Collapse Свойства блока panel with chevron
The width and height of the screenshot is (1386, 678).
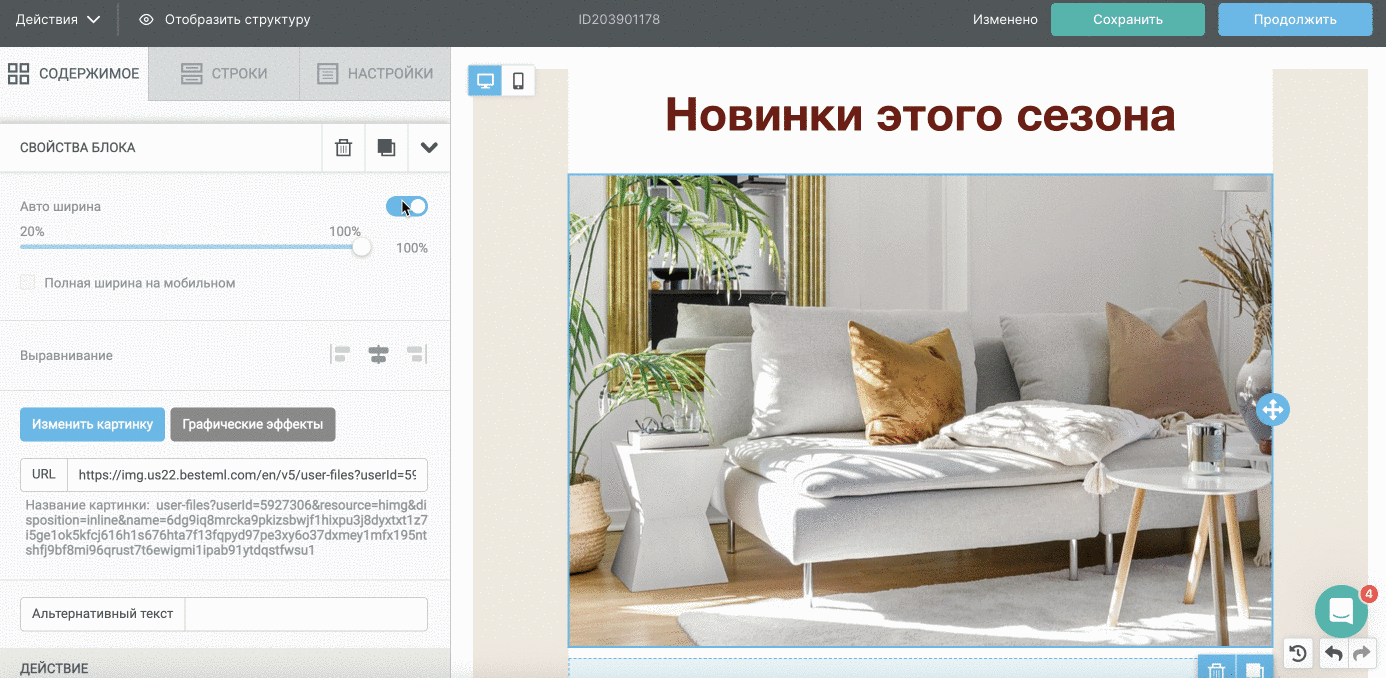coord(429,147)
